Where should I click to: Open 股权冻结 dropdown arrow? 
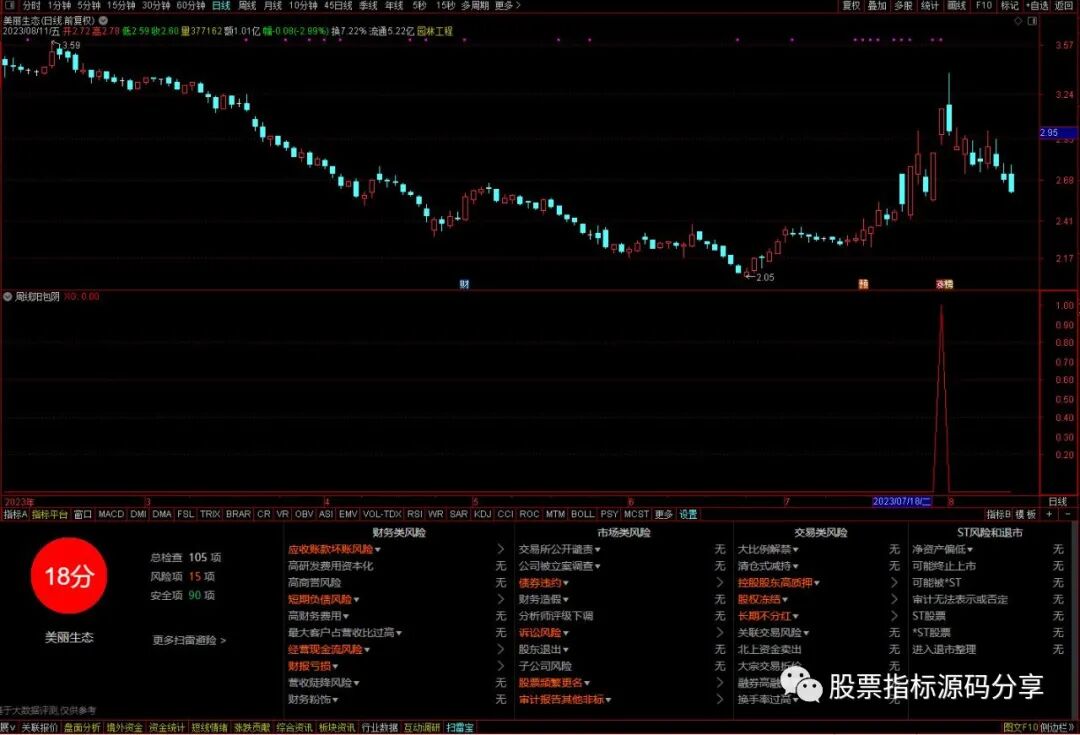785,600
